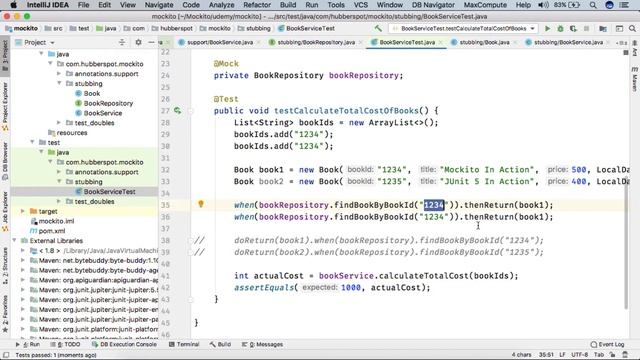Start debugging with the bug icon
Screen dimensions: 640x360
(x=560, y=29)
